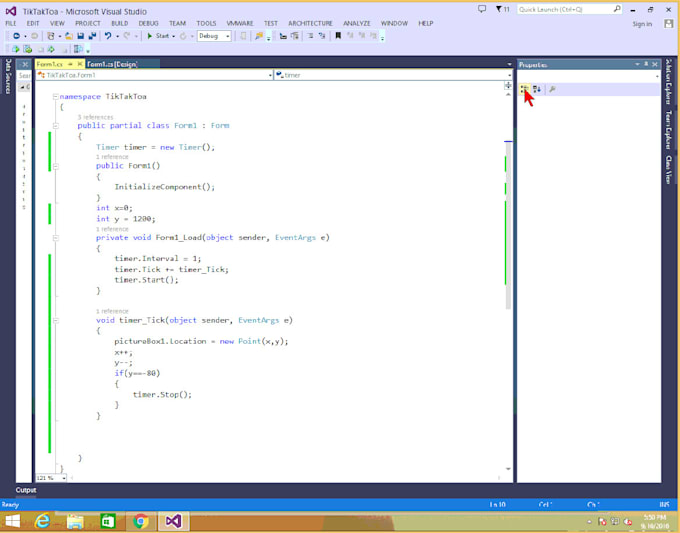
Task: Open the PROJECT menu
Action: 88,23
